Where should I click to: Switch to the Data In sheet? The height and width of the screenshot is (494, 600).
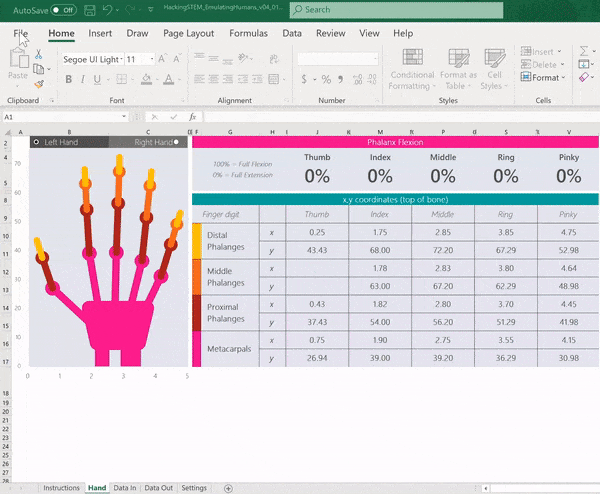[125, 488]
